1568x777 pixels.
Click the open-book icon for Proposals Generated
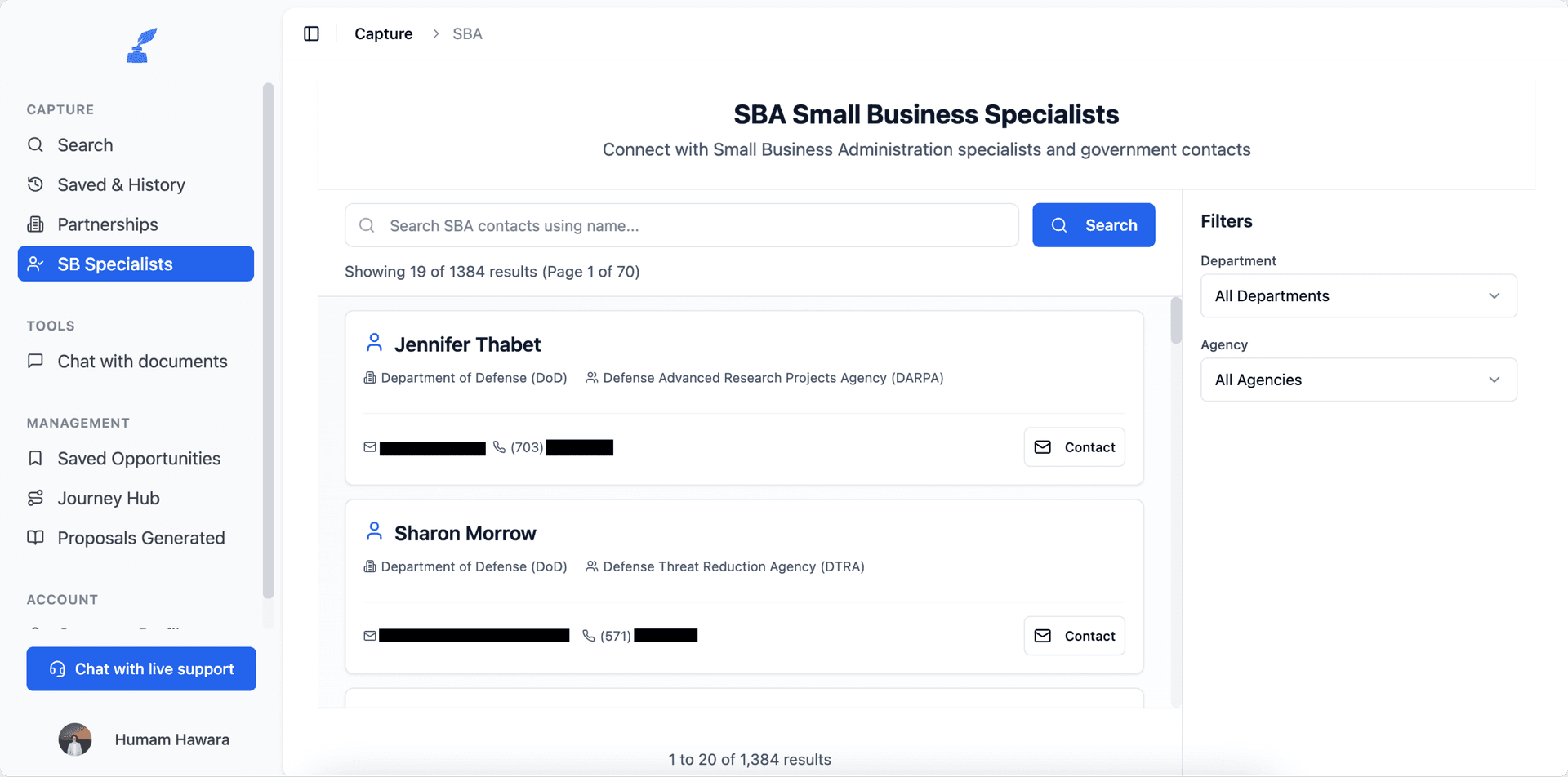coord(35,537)
